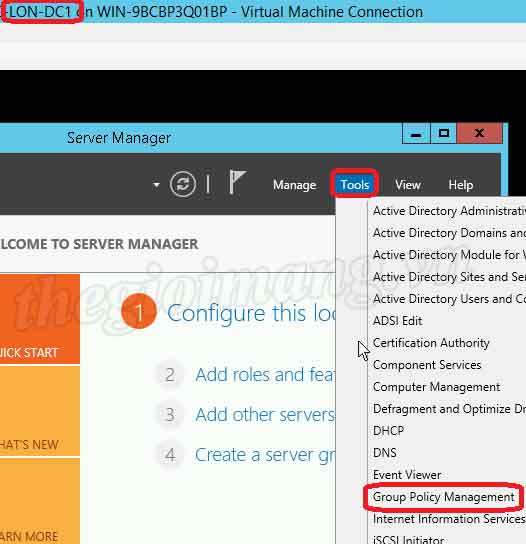This screenshot has height=544, width=526.
Task: Expand the dropdown arrow beside the refresh icon
Action: [156, 185]
